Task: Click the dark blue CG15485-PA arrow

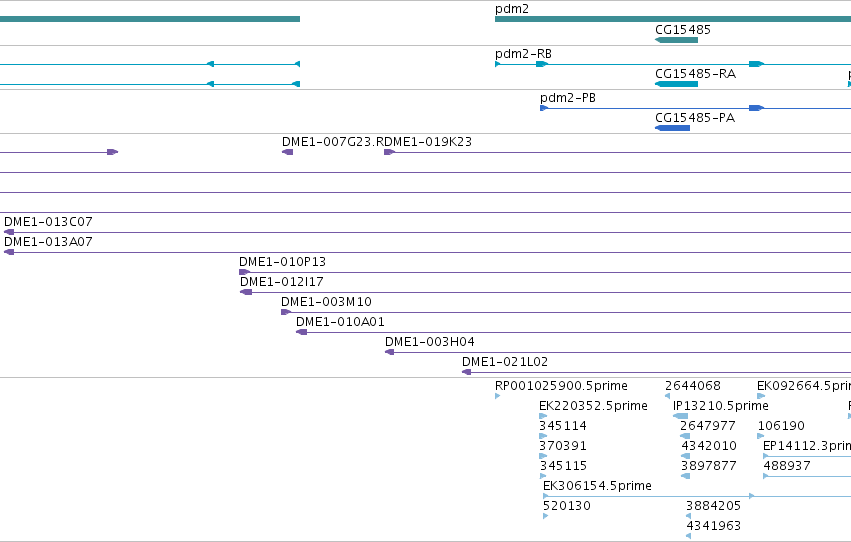Action: [672, 128]
